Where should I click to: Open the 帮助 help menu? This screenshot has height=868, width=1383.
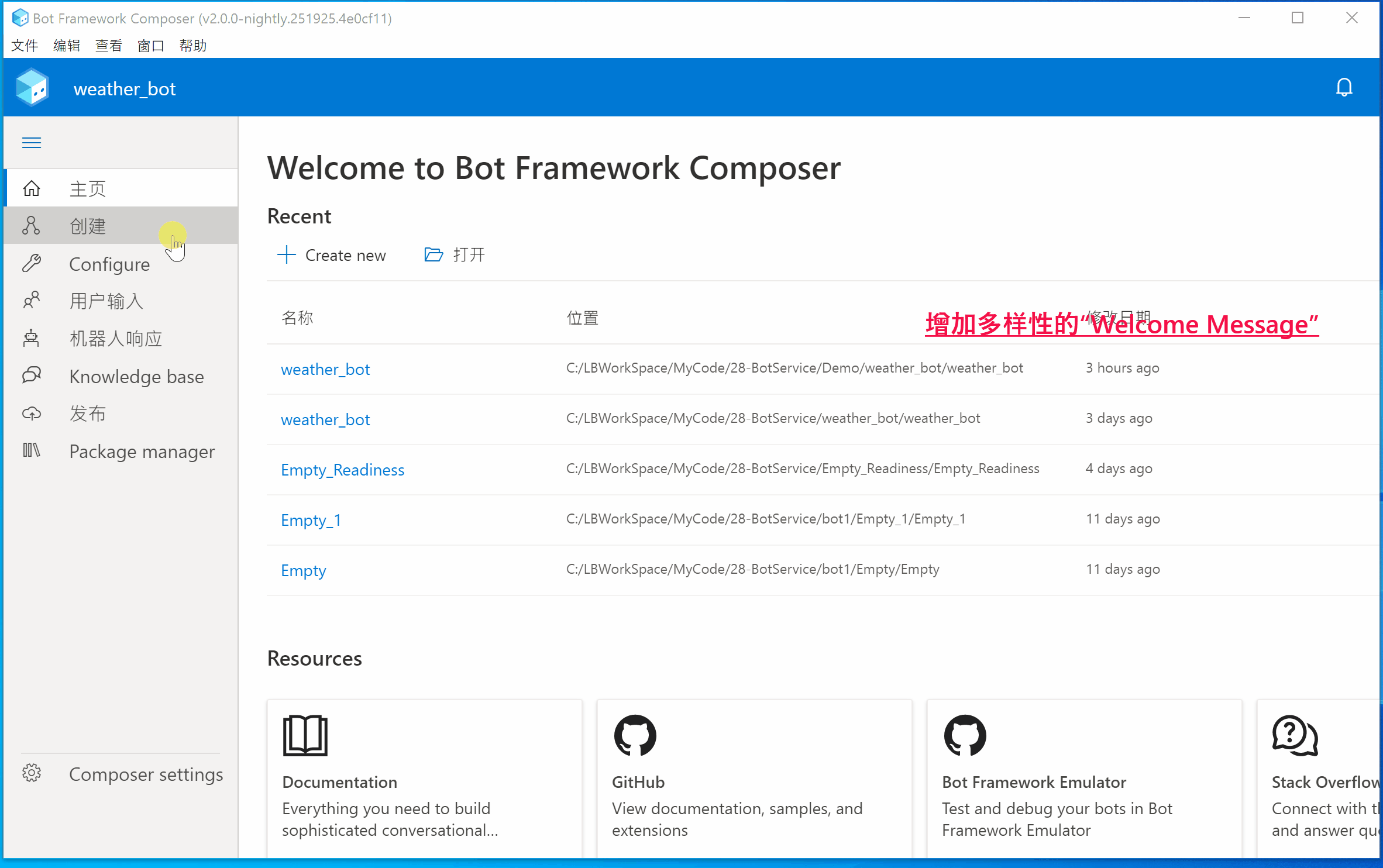(192, 46)
